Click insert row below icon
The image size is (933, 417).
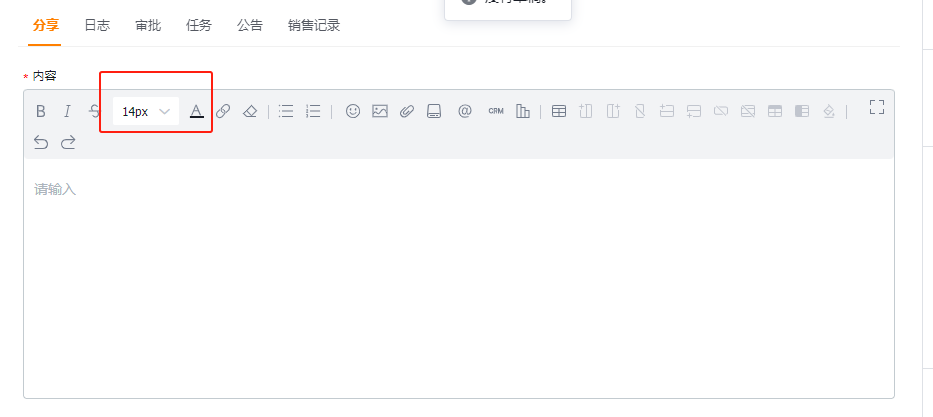click(x=694, y=111)
